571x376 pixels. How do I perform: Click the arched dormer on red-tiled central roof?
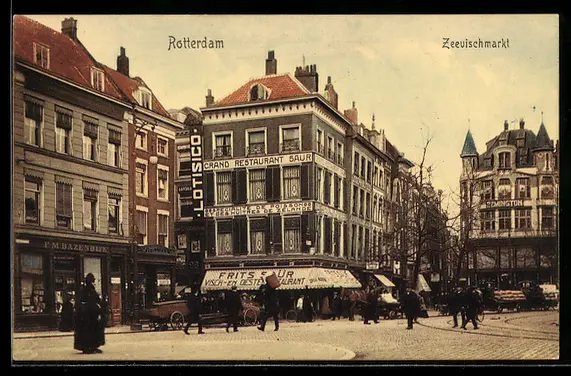pos(259,92)
